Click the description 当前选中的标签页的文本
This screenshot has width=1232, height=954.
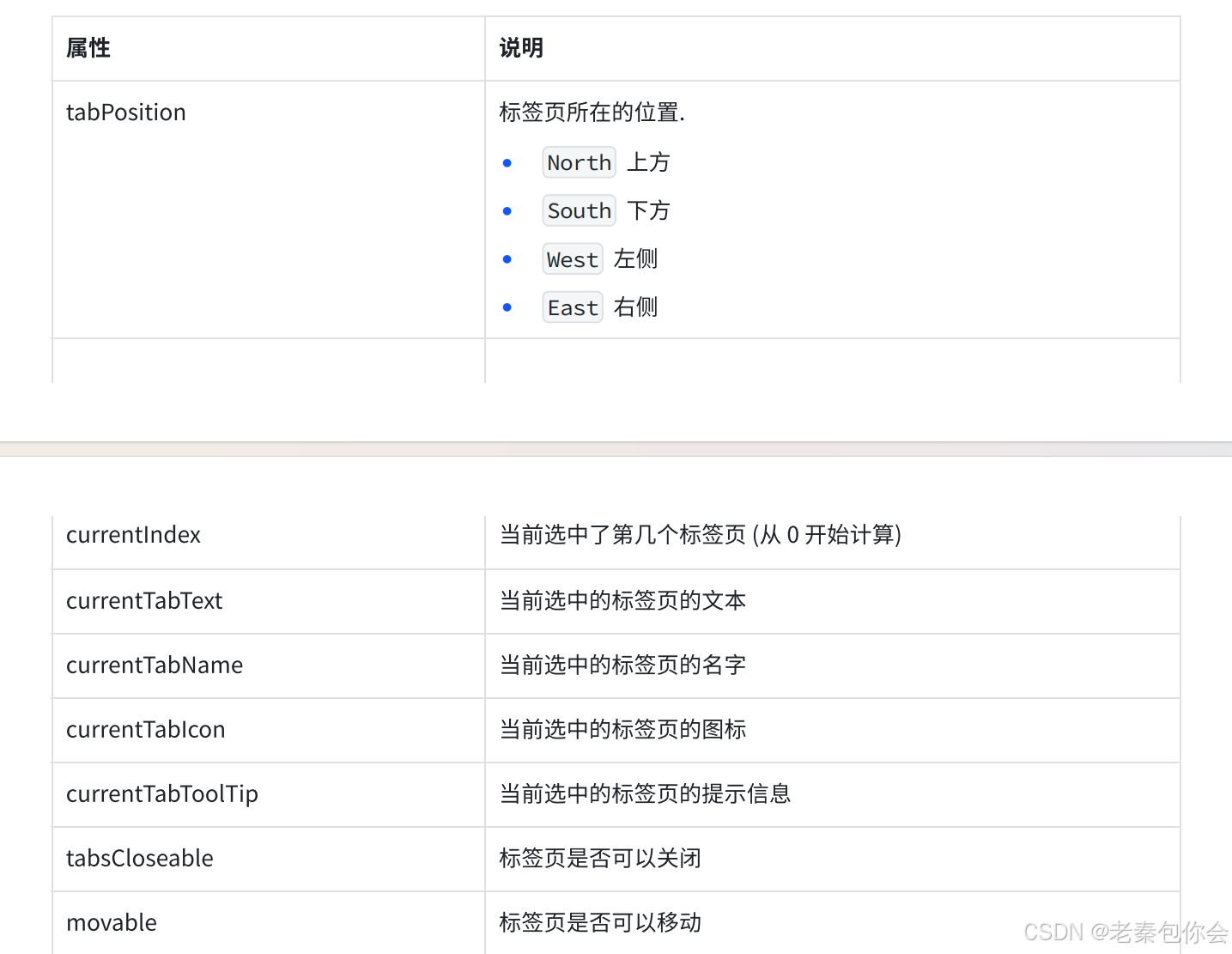point(622,601)
